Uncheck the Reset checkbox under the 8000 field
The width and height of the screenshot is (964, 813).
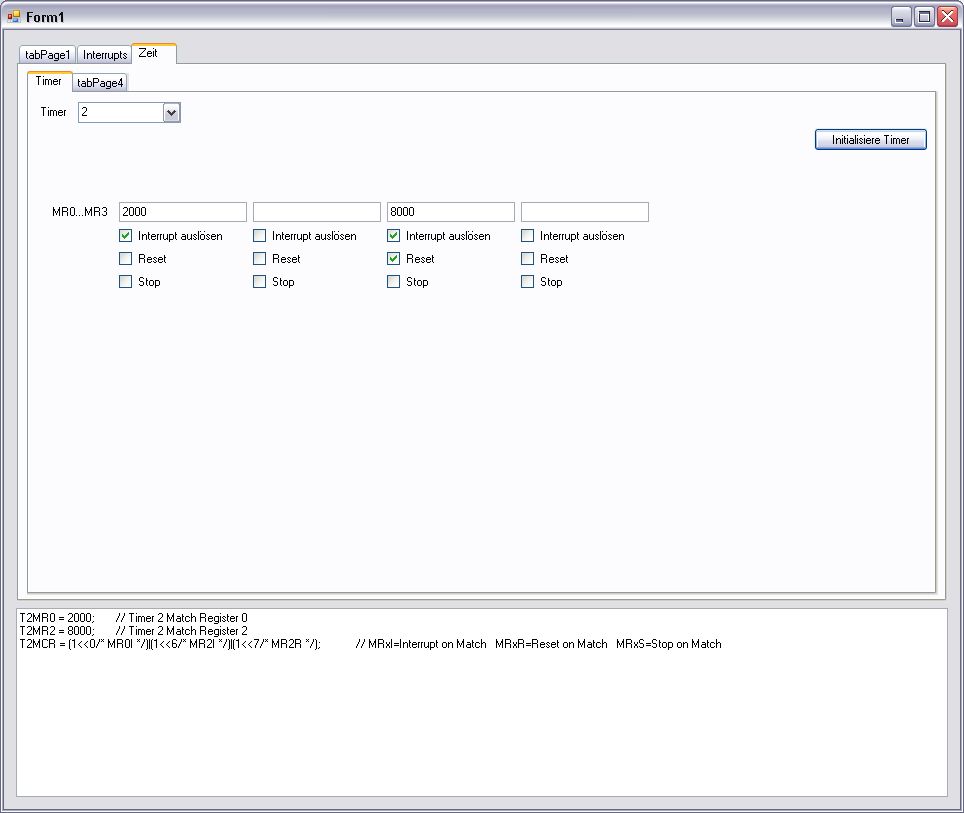(x=394, y=259)
